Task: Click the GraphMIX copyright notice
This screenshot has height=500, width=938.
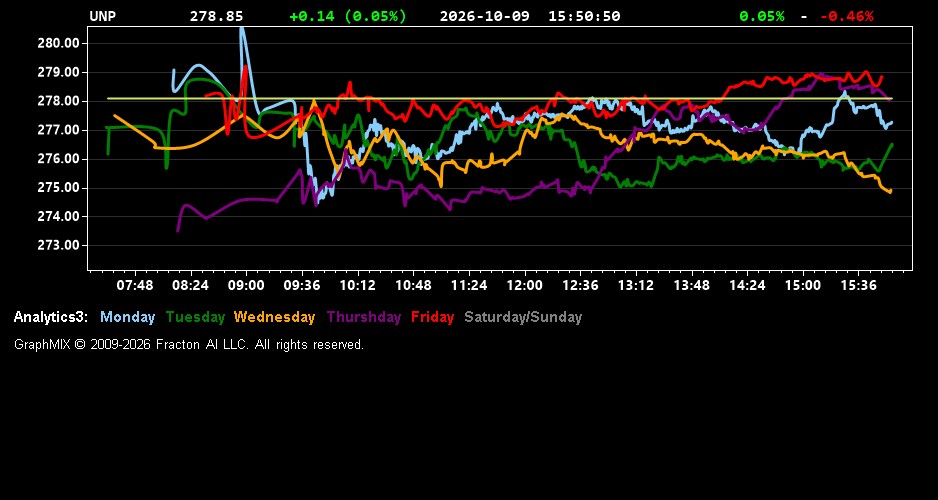Action: pyautogui.click(x=189, y=344)
